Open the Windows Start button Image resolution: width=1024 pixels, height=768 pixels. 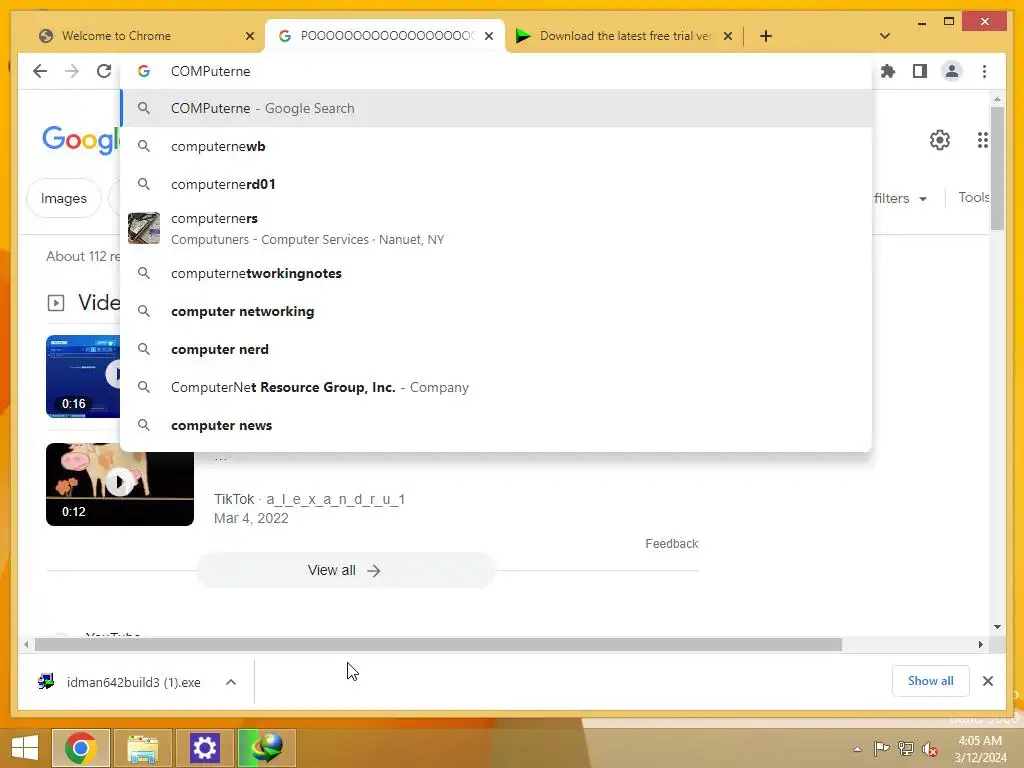click(x=25, y=748)
